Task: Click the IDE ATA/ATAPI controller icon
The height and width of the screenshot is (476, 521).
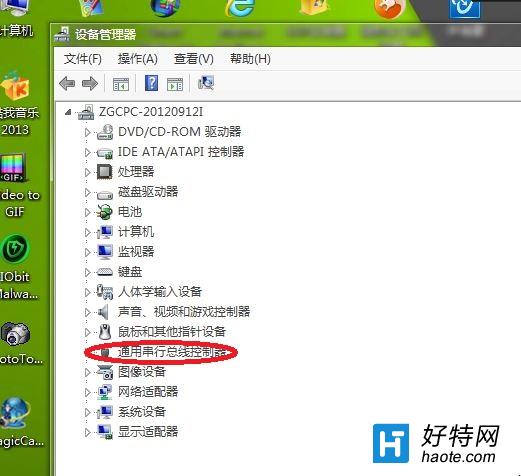Action: (x=105, y=153)
